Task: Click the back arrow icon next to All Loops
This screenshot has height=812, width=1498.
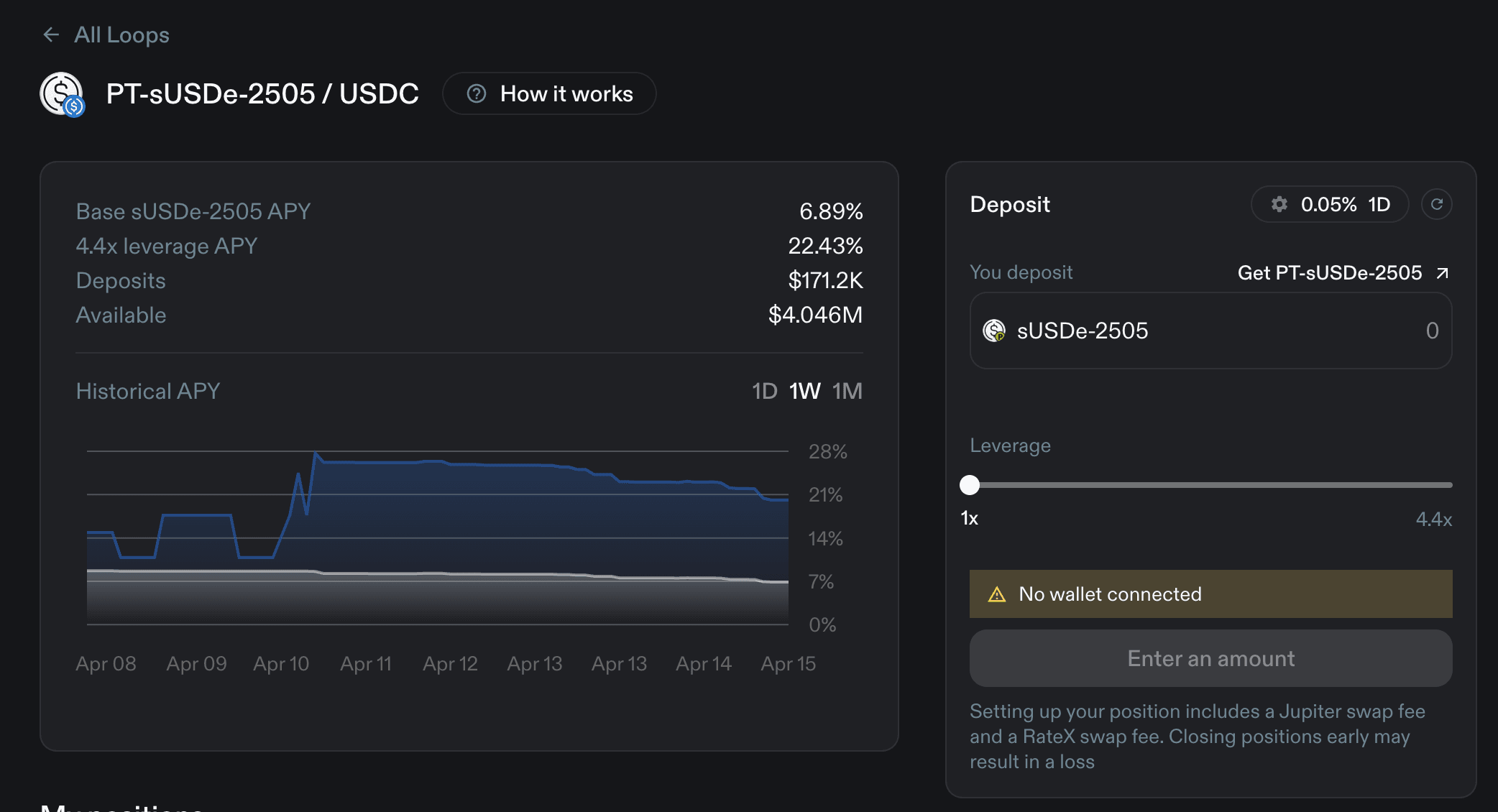Action: pos(51,34)
